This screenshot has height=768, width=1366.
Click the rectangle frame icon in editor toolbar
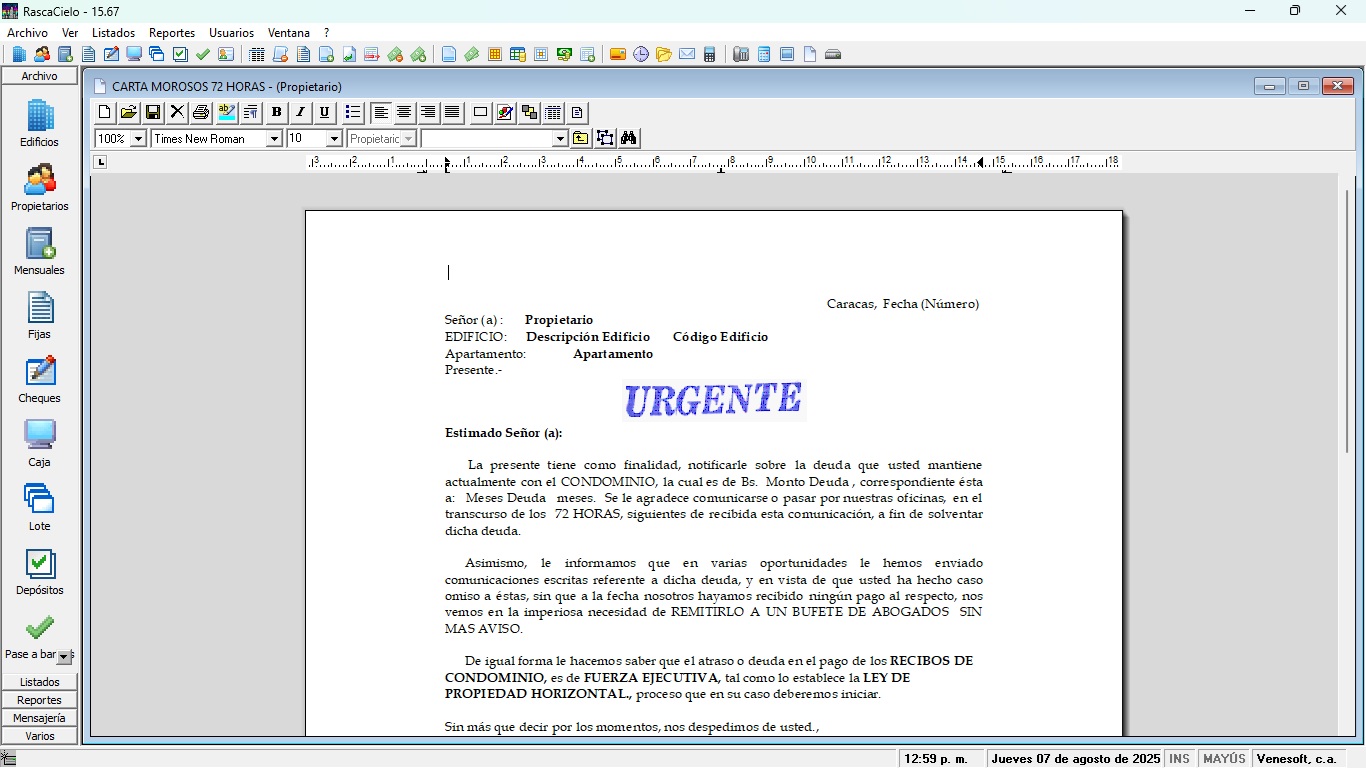point(481,112)
